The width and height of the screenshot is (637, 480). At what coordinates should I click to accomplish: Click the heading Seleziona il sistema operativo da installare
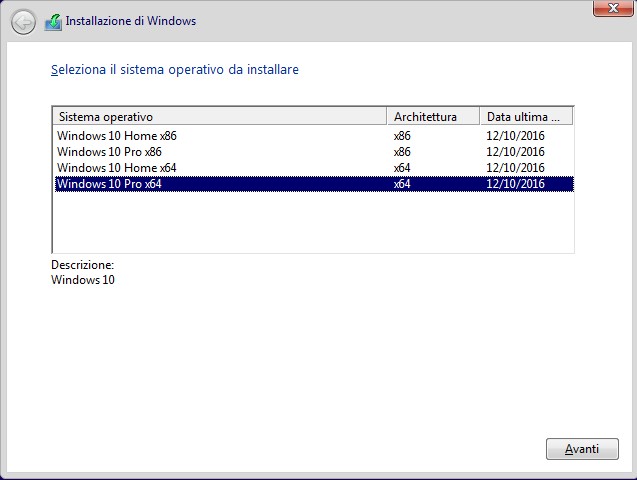[175, 69]
